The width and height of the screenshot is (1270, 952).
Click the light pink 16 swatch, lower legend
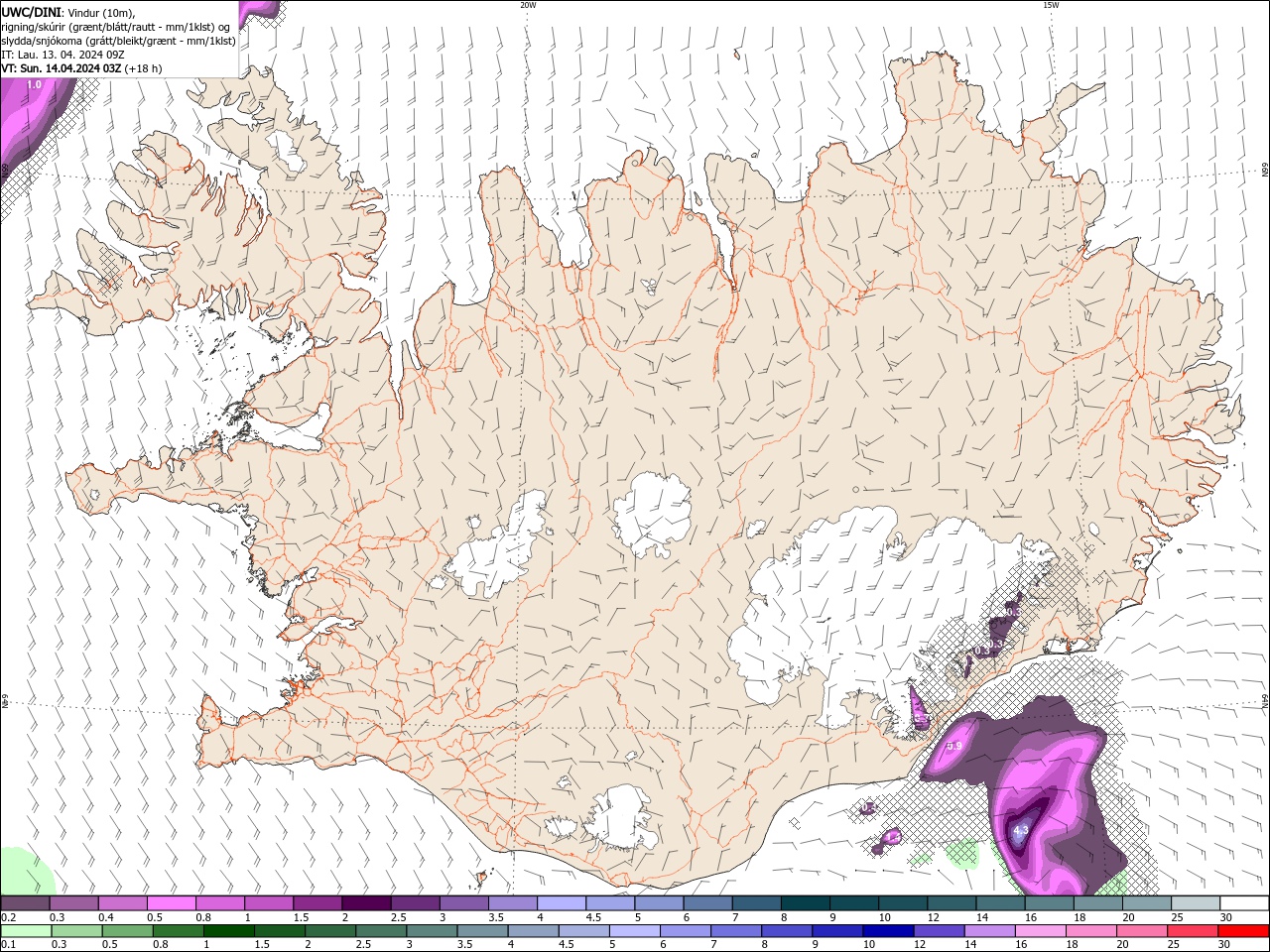[1042, 931]
